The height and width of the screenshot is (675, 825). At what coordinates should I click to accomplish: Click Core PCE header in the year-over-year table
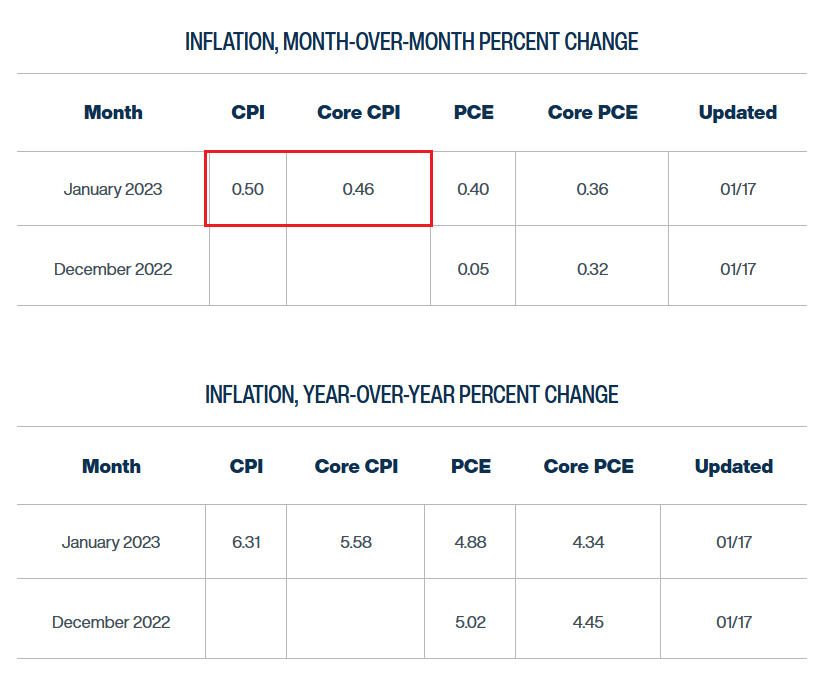pos(588,466)
